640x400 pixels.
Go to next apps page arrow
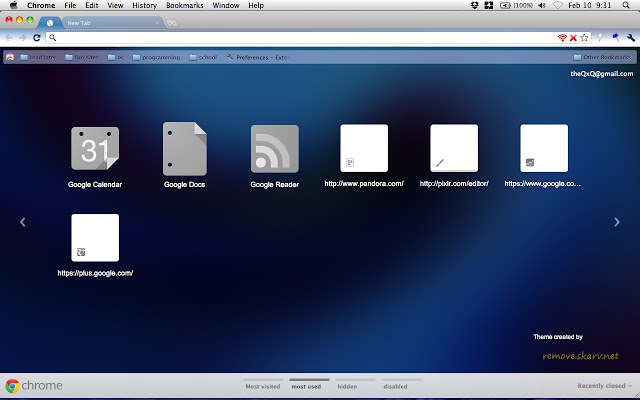point(617,222)
